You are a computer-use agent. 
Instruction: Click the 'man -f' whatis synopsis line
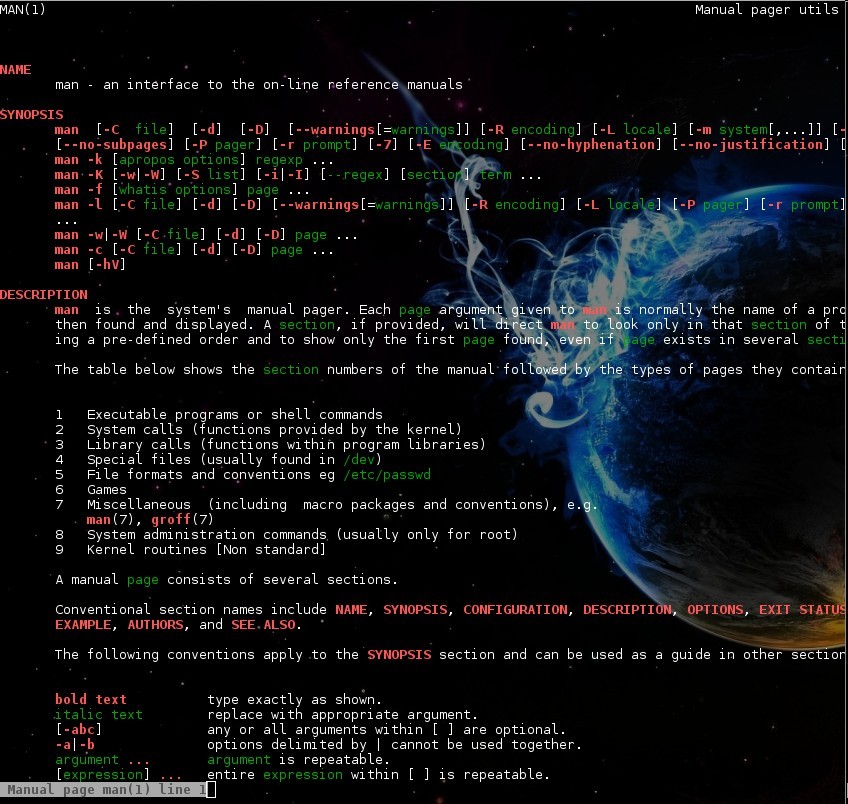click(182, 190)
